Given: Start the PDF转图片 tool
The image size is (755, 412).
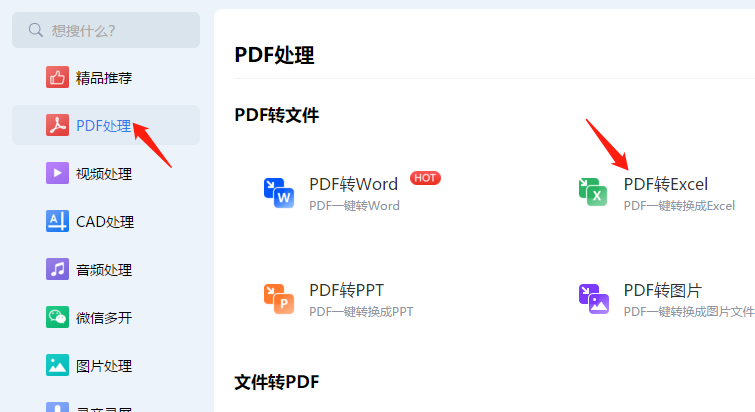Looking at the screenshot, I should 663,290.
